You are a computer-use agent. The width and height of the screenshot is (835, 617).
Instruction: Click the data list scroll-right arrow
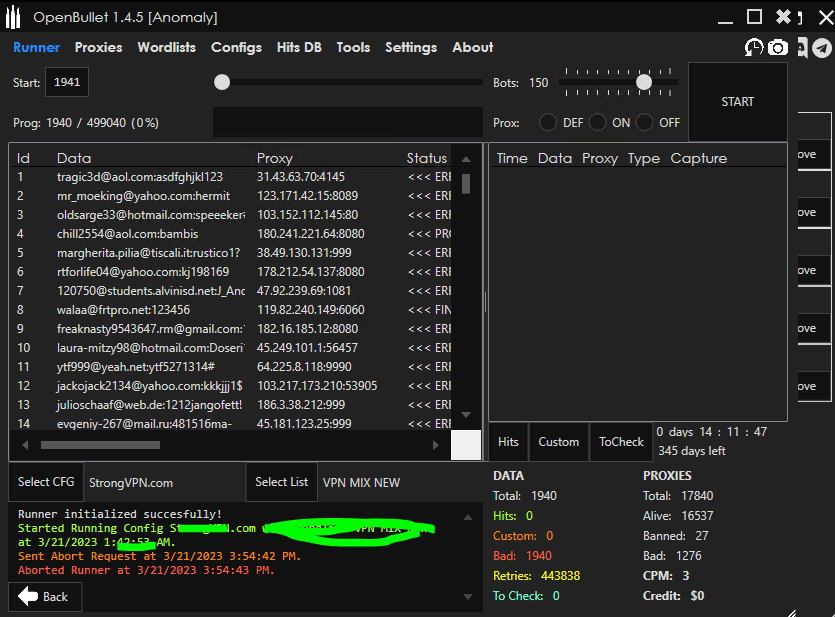tap(435, 445)
